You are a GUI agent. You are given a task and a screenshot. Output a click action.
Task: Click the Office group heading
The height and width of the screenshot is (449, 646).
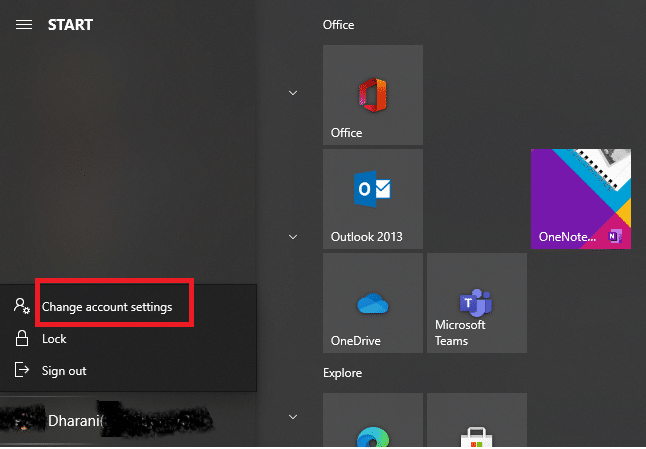339,25
